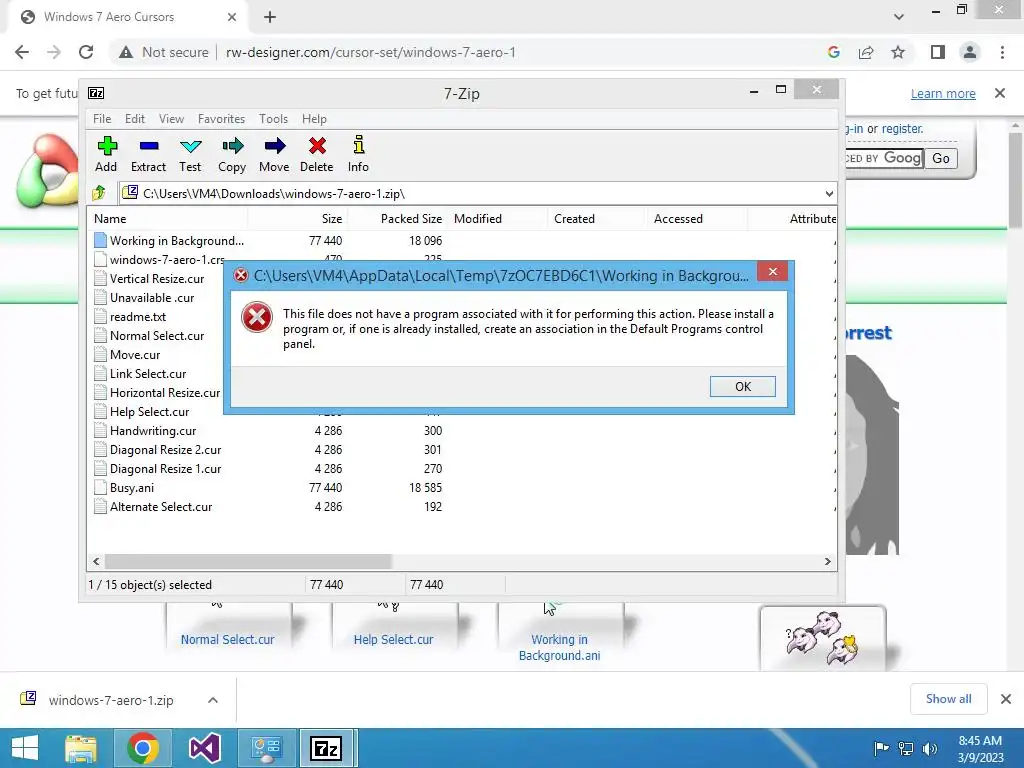
Task: Click the Copy toolbar icon in 7-Zip
Action: click(x=232, y=146)
